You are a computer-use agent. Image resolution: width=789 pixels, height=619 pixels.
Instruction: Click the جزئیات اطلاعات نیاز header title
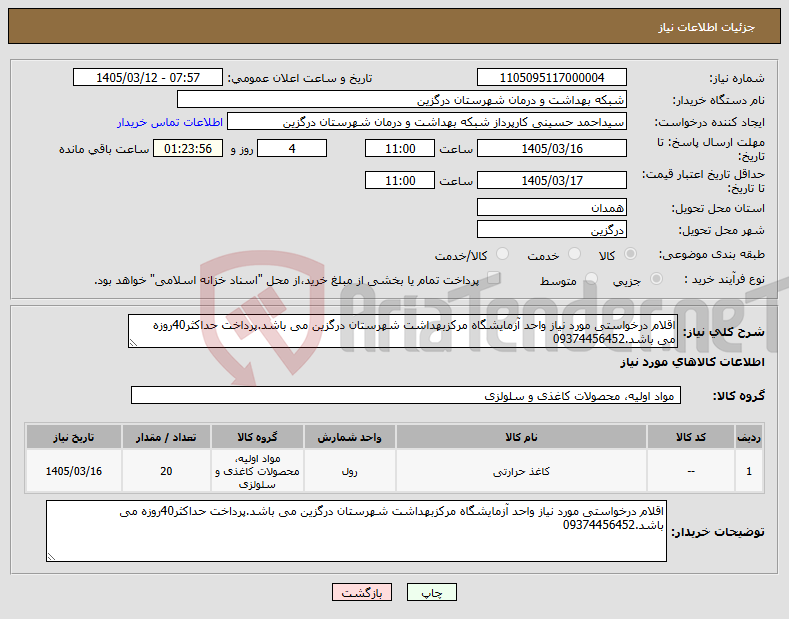tap(706, 27)
